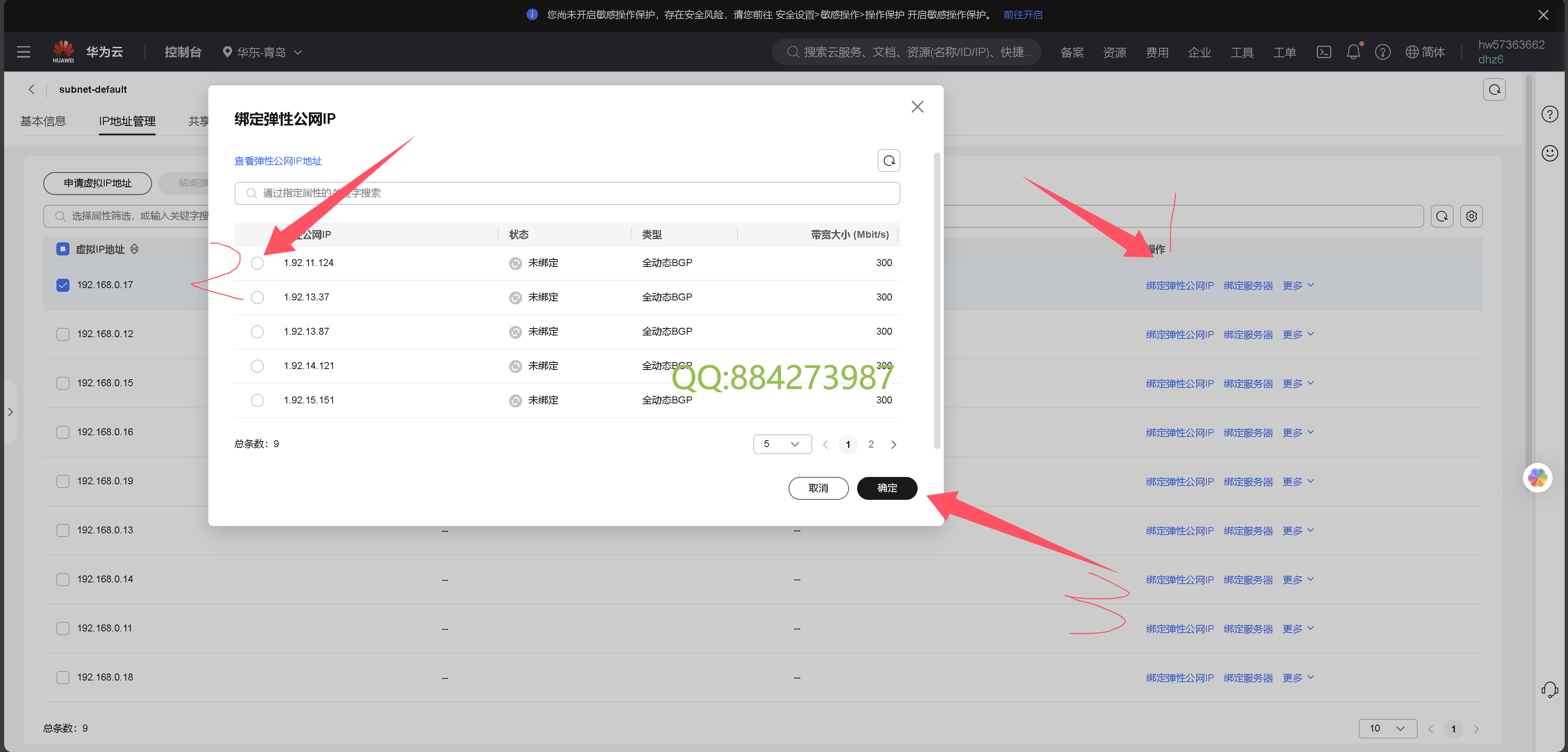Close the bind elastic IP dialog
The height and width of the screenshot is (752, 1568).
coord(917,107)
